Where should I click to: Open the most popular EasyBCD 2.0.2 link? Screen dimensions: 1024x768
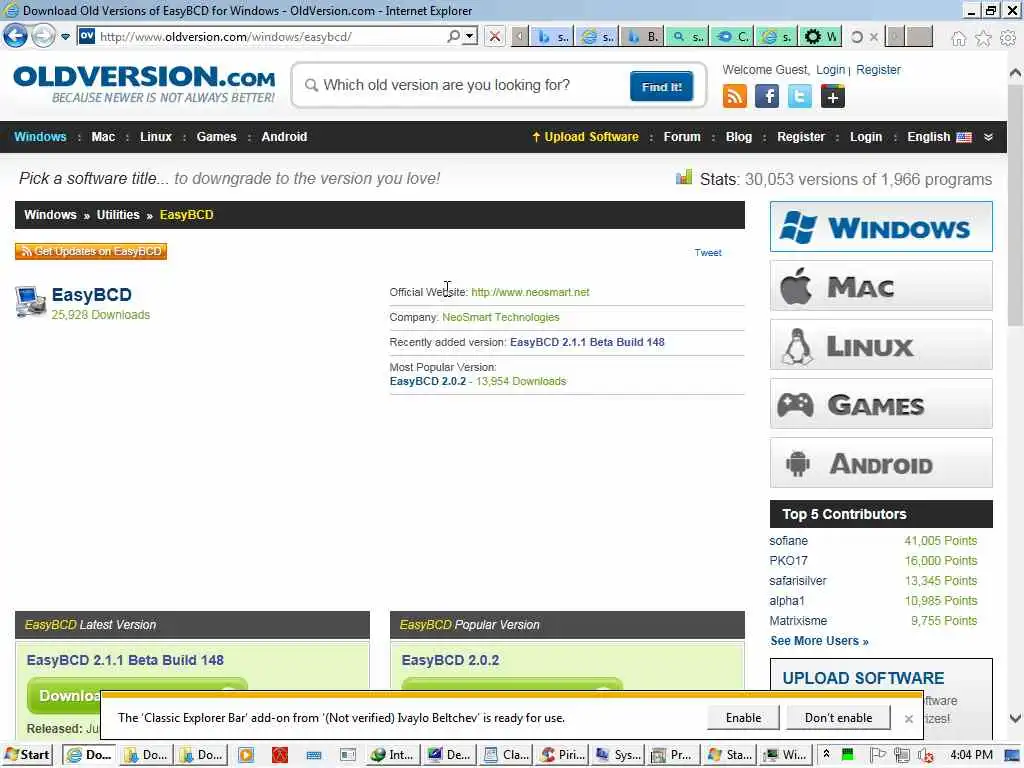428,381
